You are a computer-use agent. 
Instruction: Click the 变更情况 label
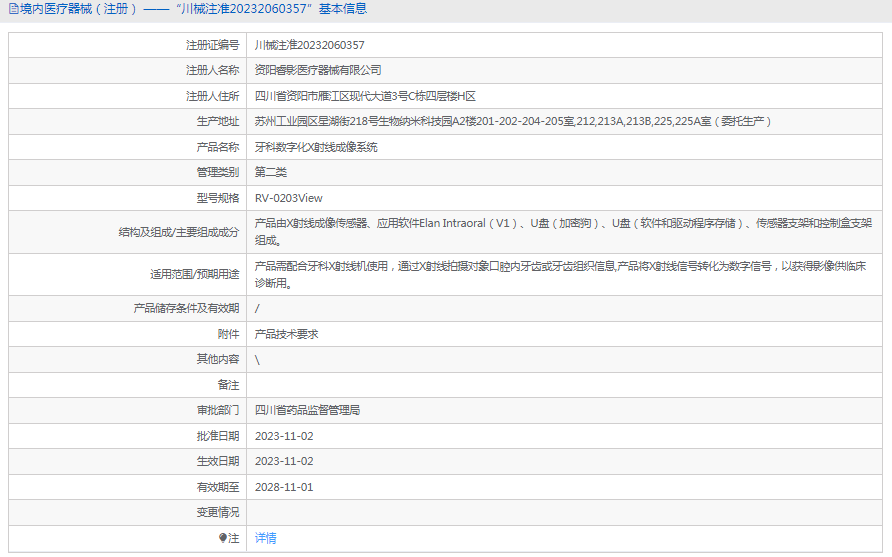pos(218,513)
